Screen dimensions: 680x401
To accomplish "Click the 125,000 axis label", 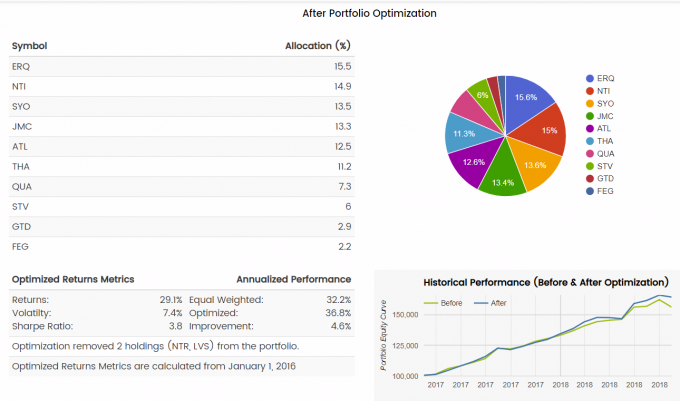I will pyautogui.click(x=405, y=346).
